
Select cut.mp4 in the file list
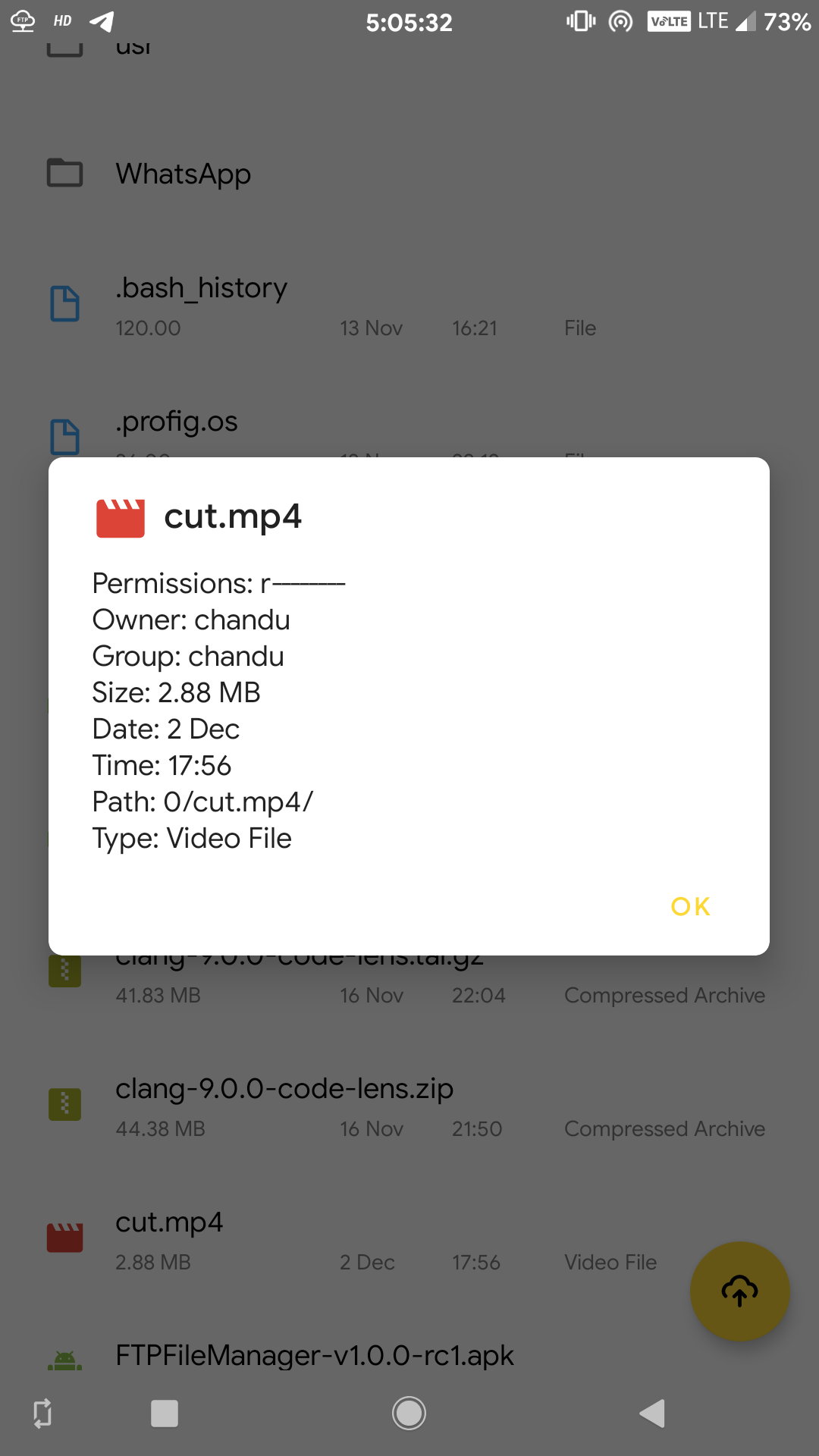pos(169,1223)
